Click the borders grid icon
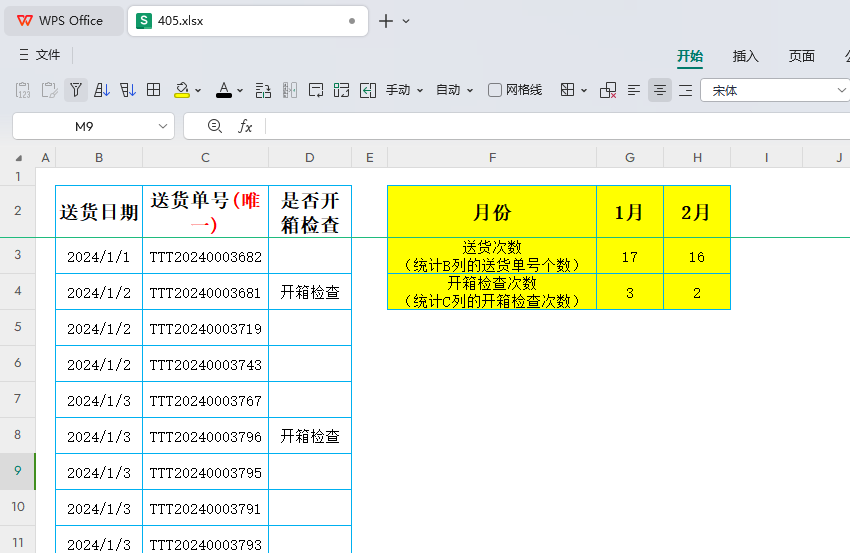 click(x=568, y=90)
